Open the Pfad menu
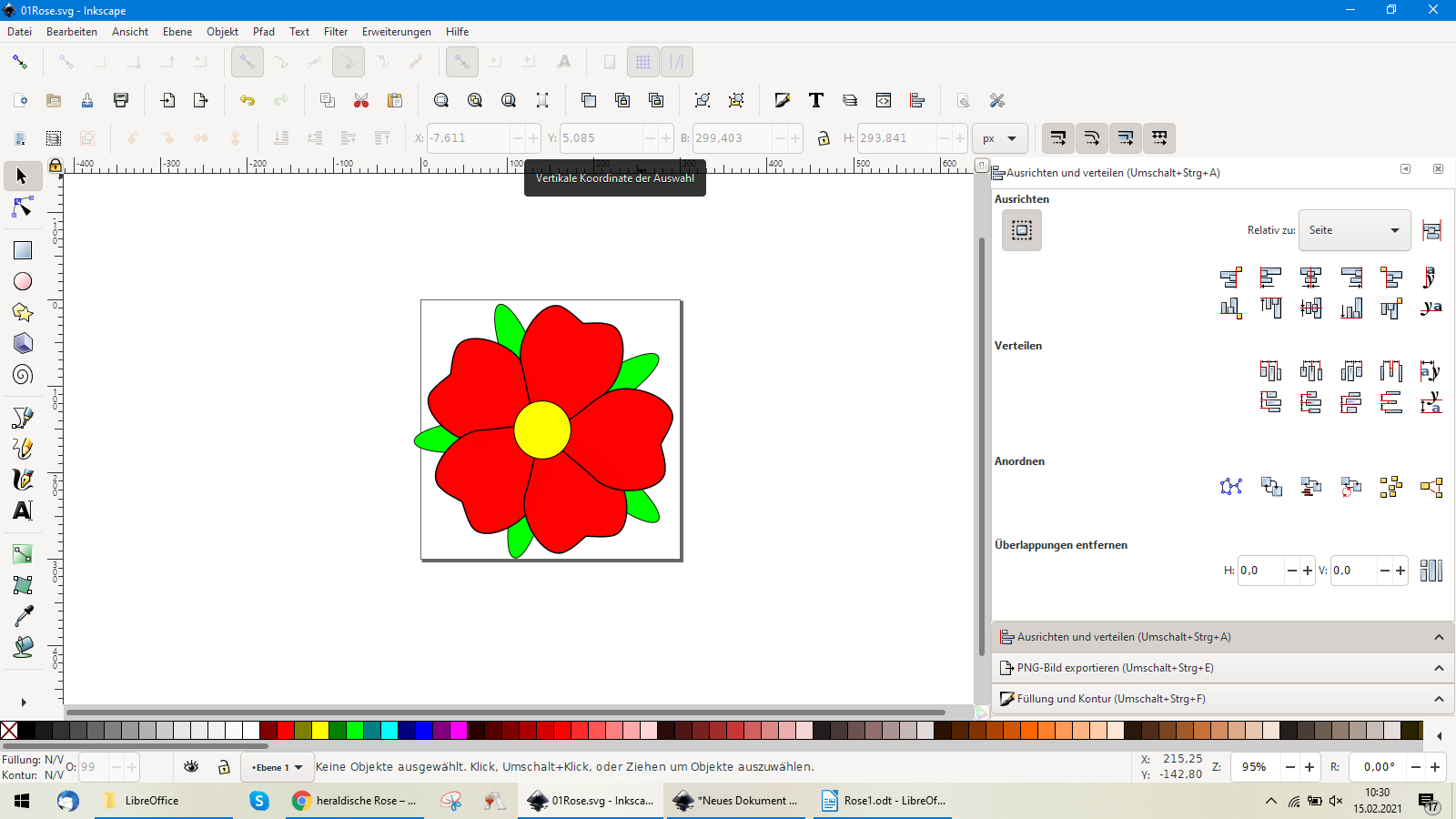The image size is (1456, 819). [x=264, y=32]
